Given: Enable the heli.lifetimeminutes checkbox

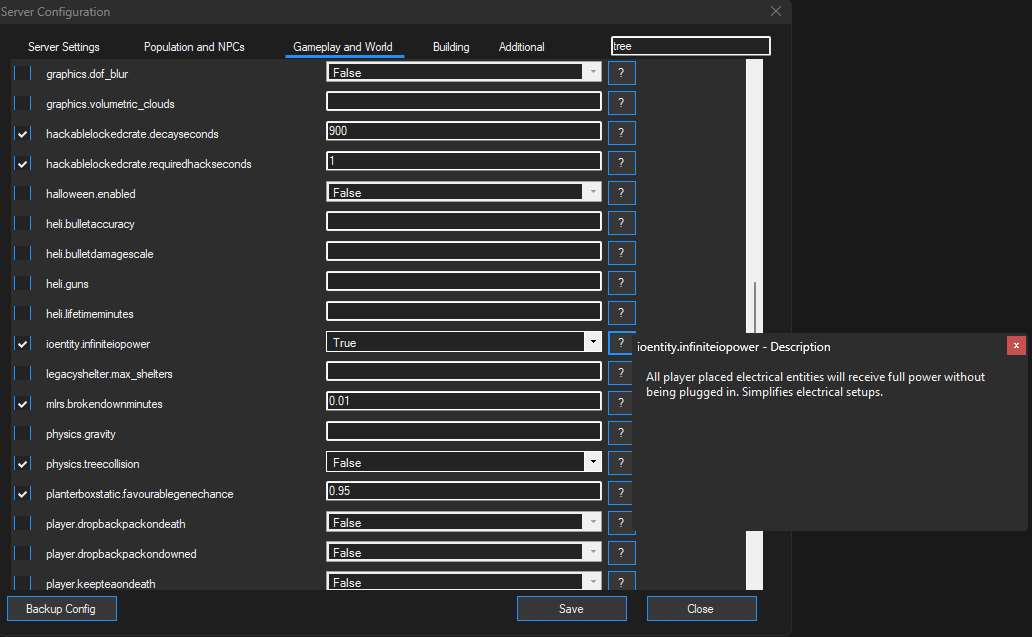Looking at the screenshot, I should [x=22, y=313].
